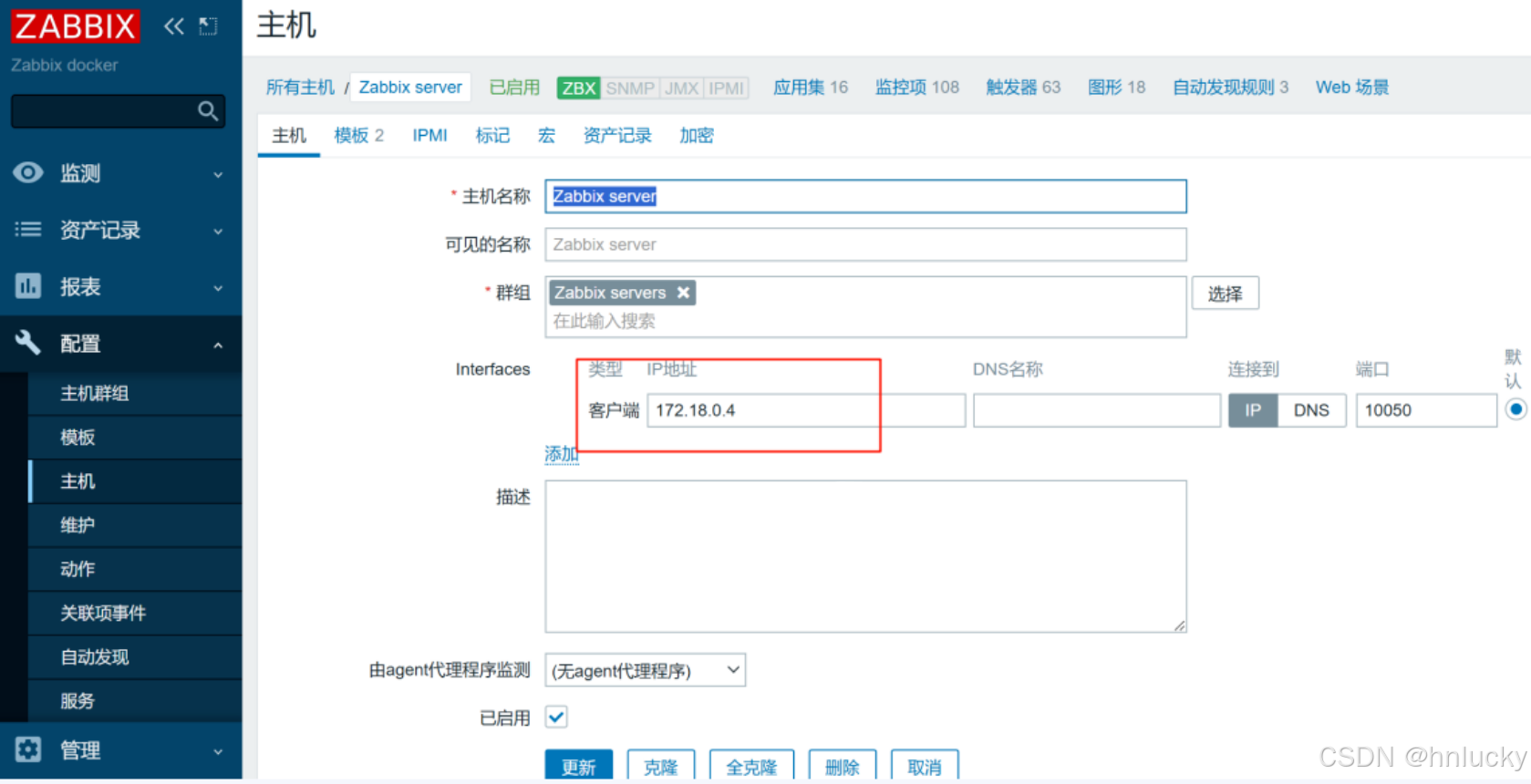Screen dimensions: 1531x784
Task: Expand the 报表 menu chevron
Action: (218, 288)
